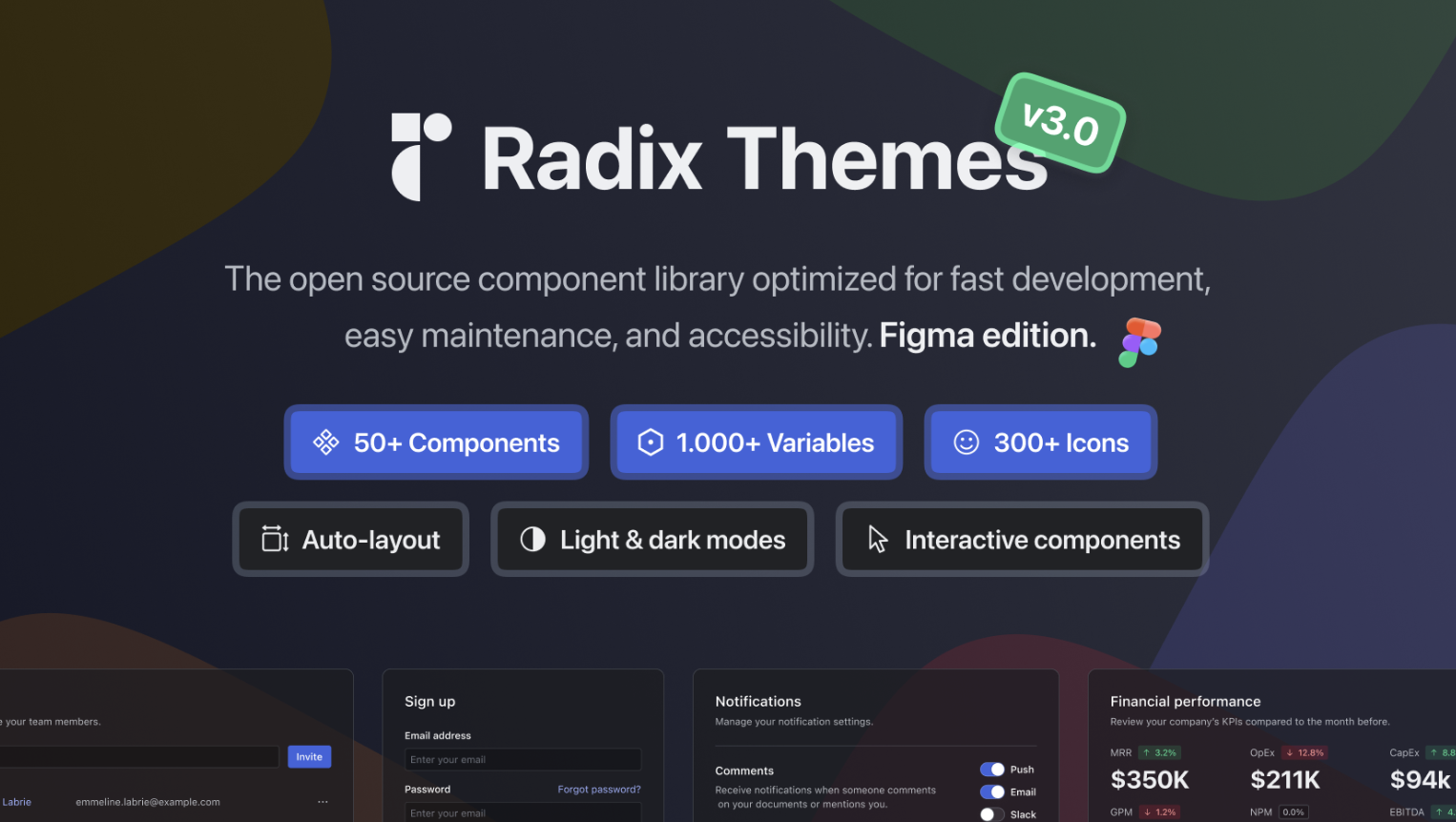1456x822 pixels.
Task: Click the cursor arrow Interactive components icon
Action: [x=878, y=540]
